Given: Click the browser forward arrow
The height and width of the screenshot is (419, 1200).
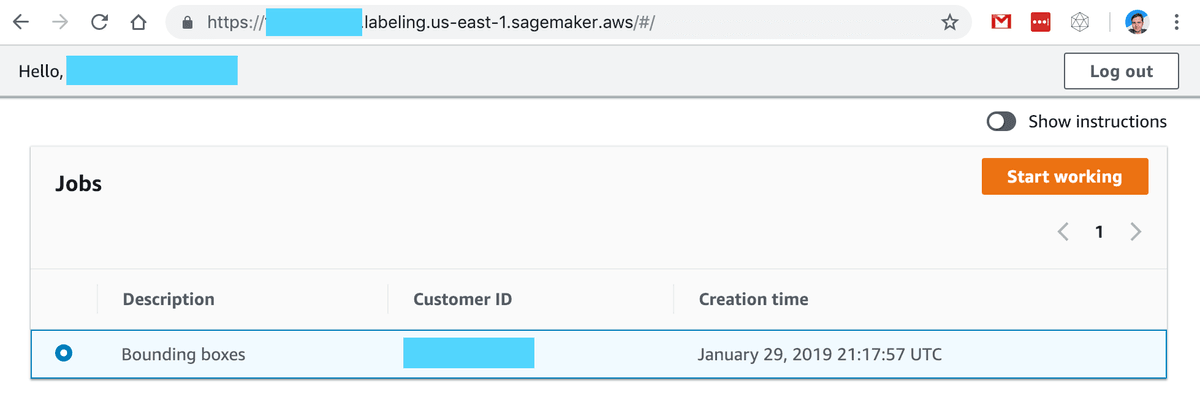Looking at the screenshot, I should tap(60, 22).
